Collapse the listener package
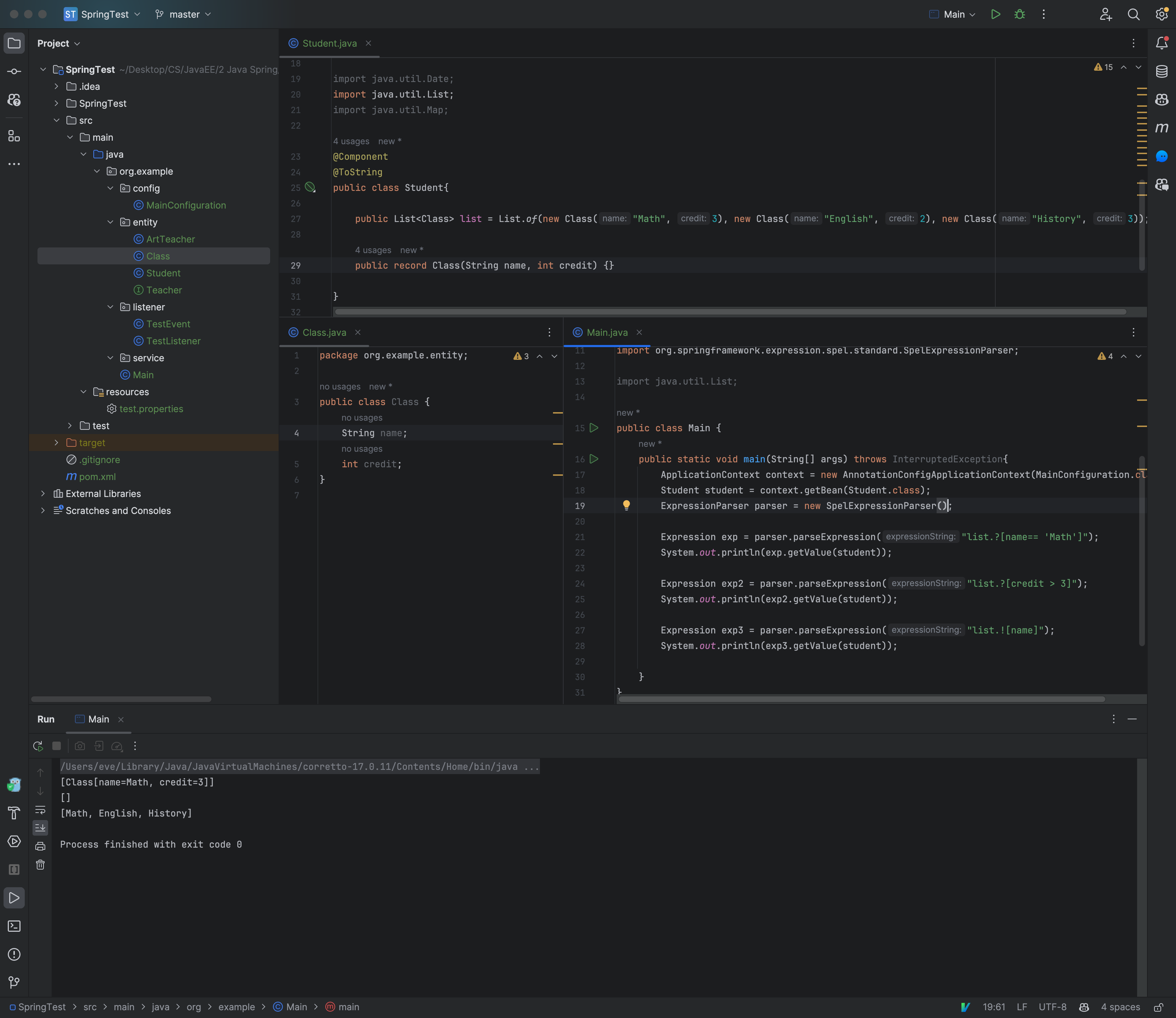Screen dimensions: 1176x1018 pos(110,307)
